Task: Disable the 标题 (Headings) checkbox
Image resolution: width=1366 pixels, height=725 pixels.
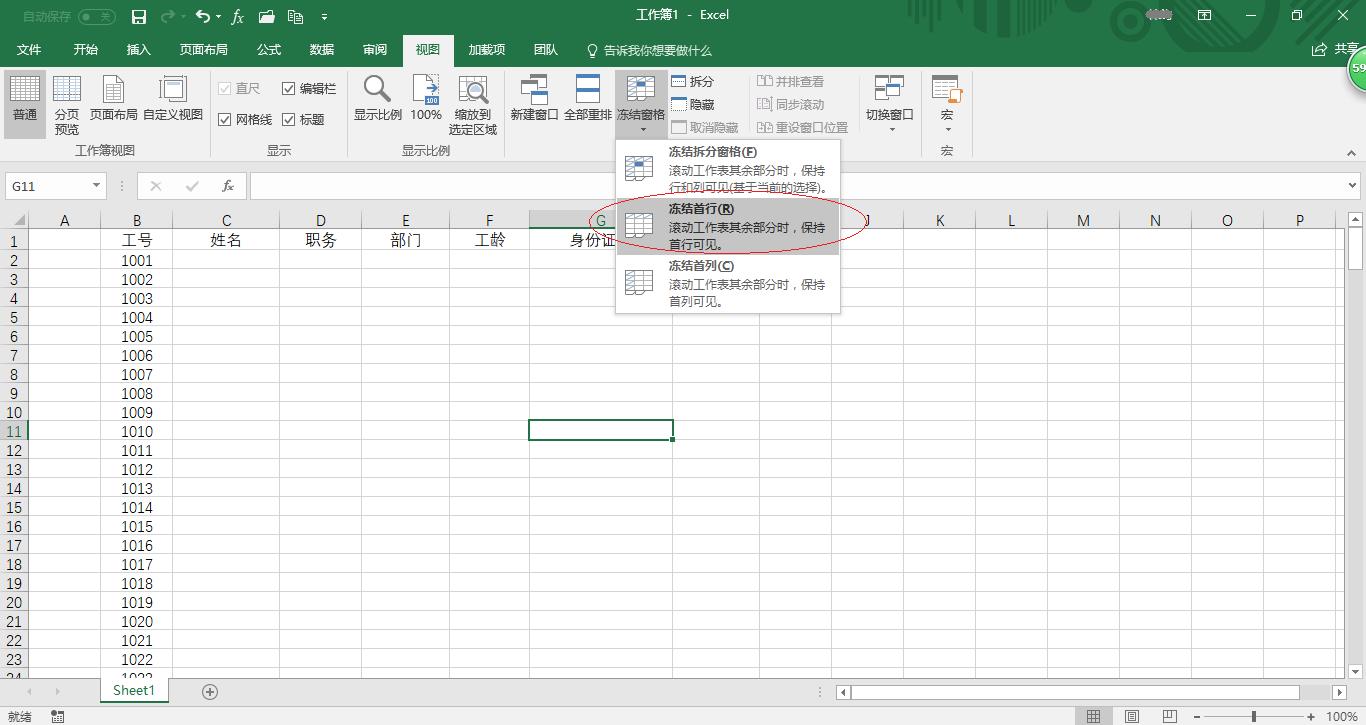Action: point(287,119)
